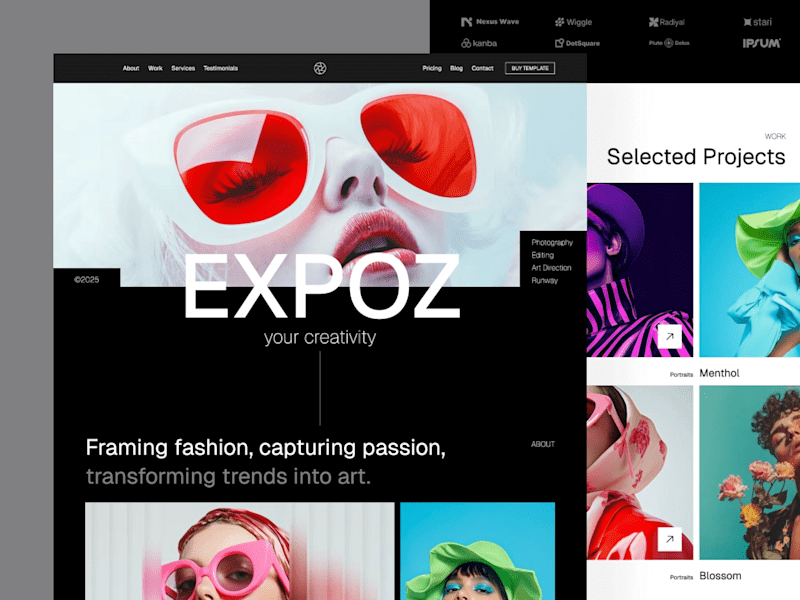Select Art Direction in the hero service list
The image size is (800, 600).
(551, 268)
